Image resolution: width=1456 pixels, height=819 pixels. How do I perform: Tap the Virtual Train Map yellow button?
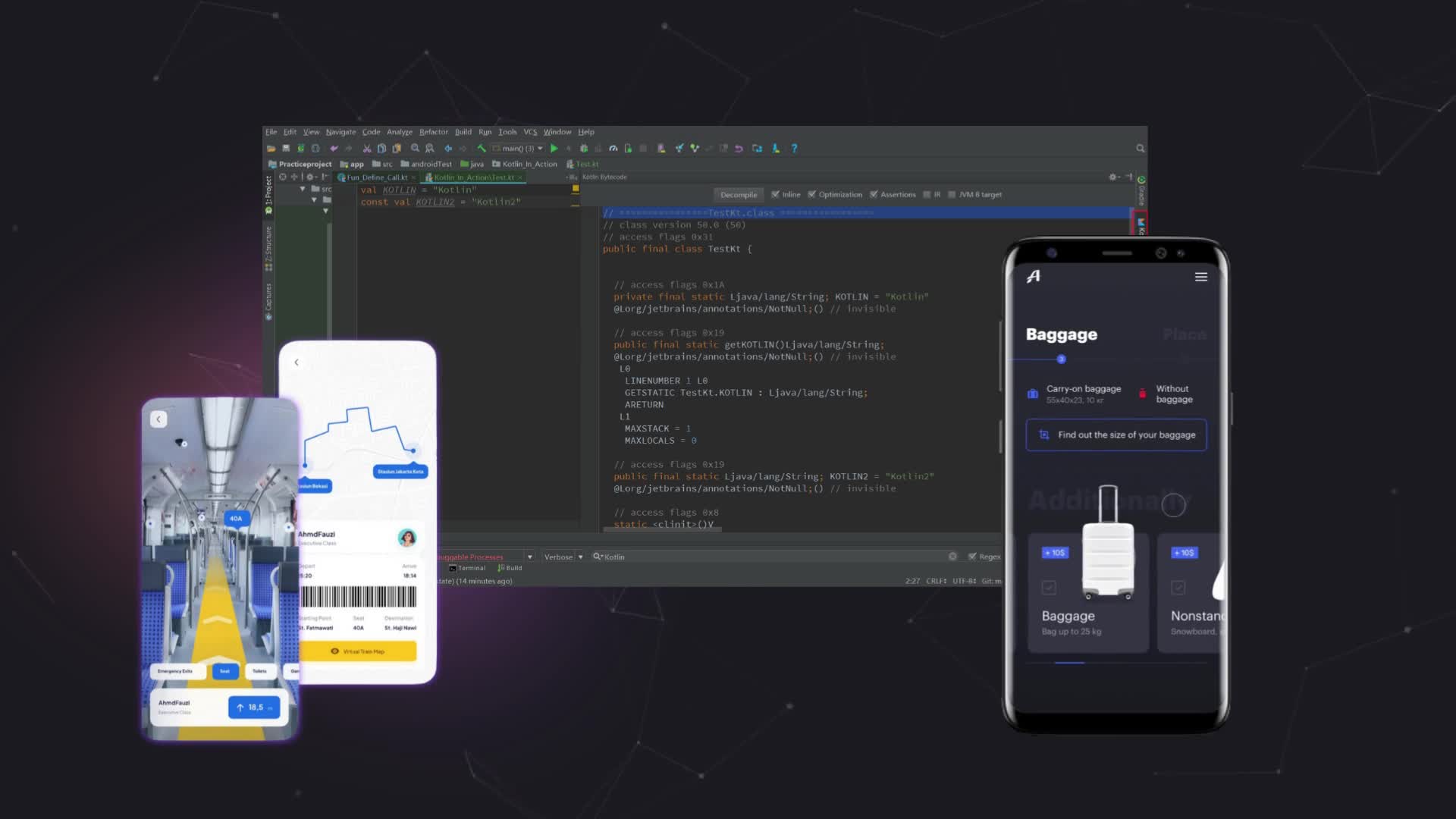point(358,651)
